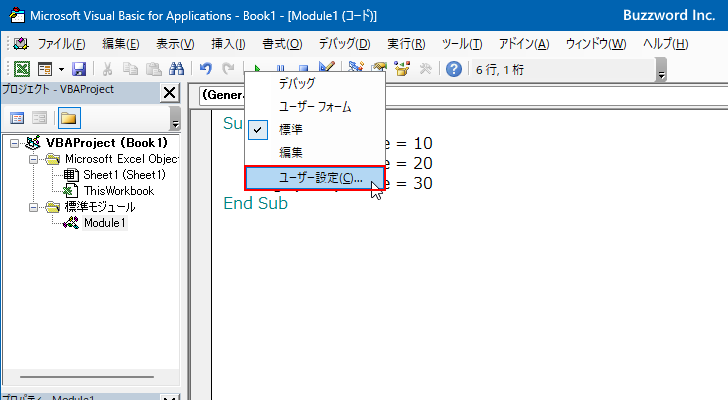
Task: Click the Cut scissors icon
Action: point(108,69)
